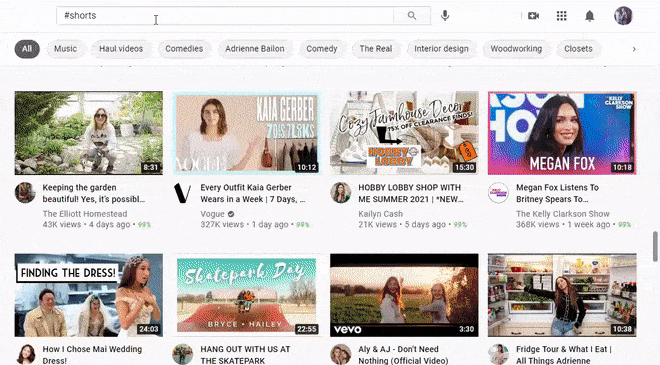Select the Haul videos filter chip
Image resolution: width=660 pixels, height=365 pixels.
click(121, 49)
